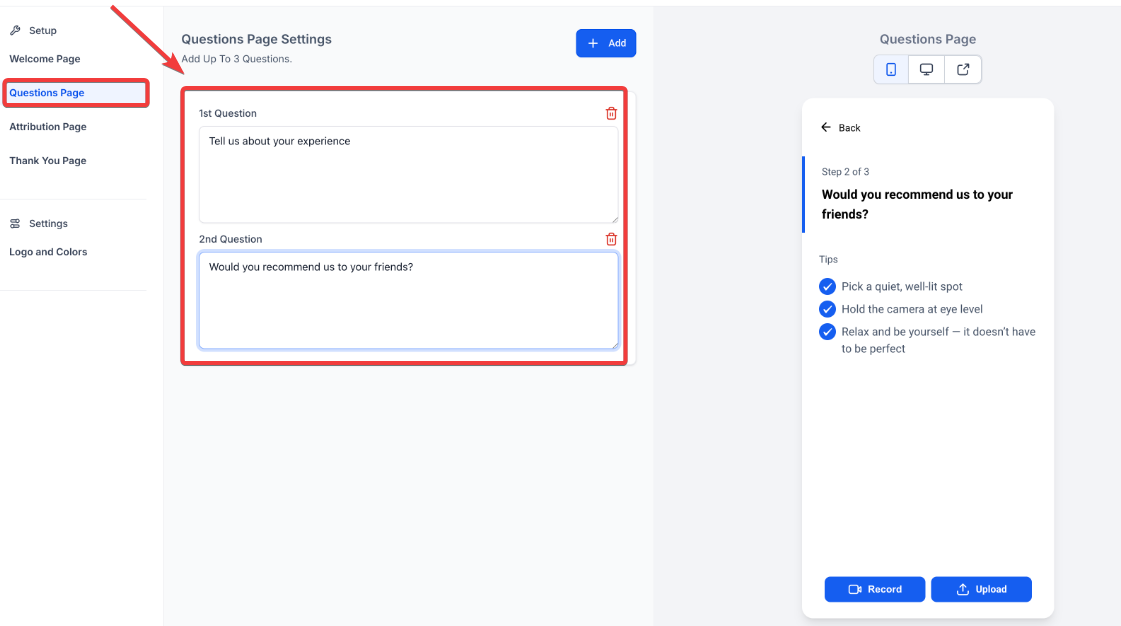Open Thank You Page settings
Image resolution: width=1121 pixels, height=626 pixels.
[x=48, y=161]
